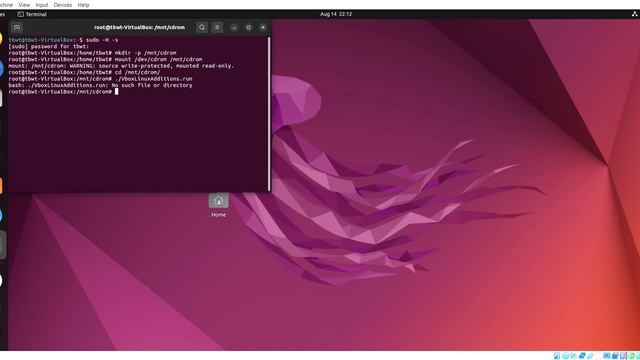640x360 pixels.
Task: Minimize the terminal window
Action: pos(234,27)
